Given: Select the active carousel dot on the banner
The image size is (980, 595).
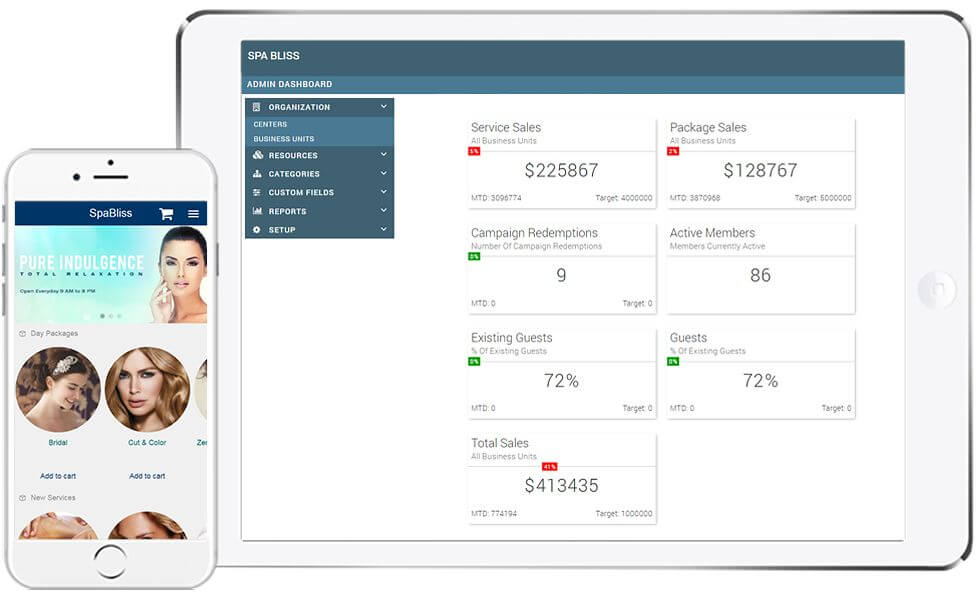Looking at the screenshot, I should [x=102, y=316].
